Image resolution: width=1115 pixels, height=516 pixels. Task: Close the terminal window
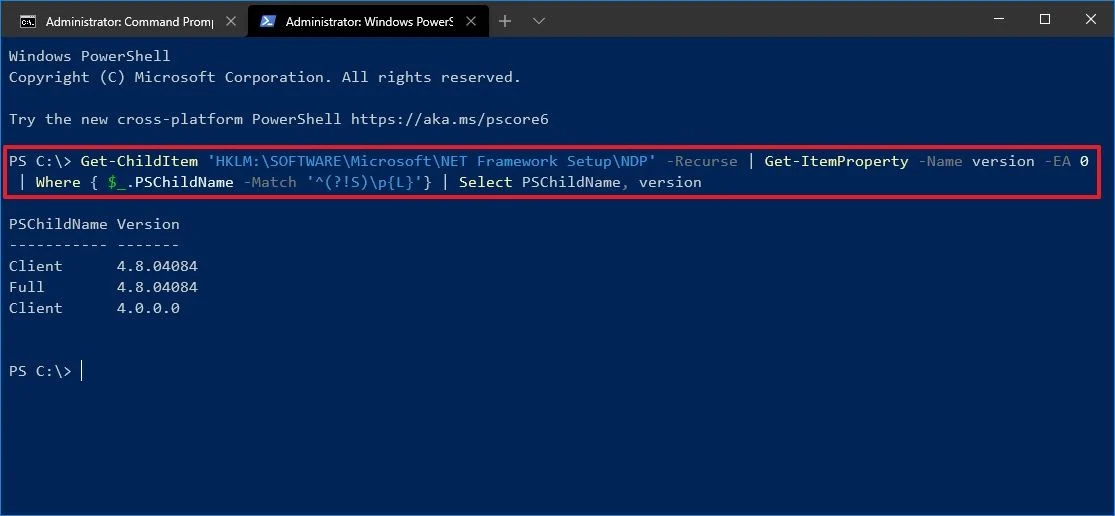1090,20
